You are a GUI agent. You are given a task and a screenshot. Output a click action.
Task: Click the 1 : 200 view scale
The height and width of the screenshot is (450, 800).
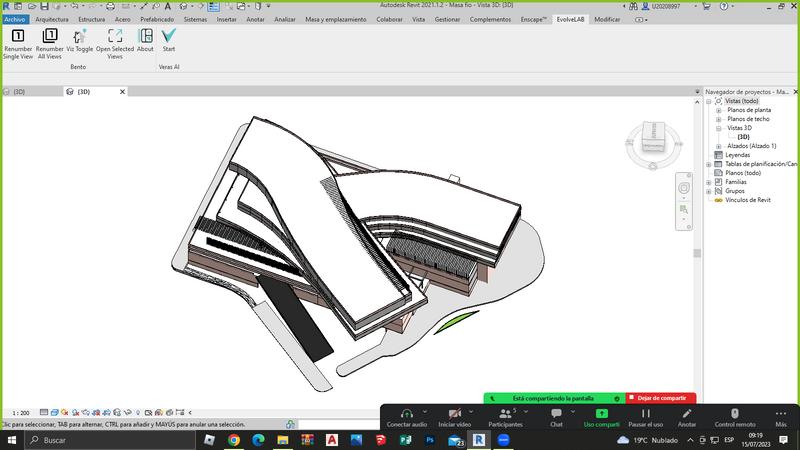click(20, 412)
